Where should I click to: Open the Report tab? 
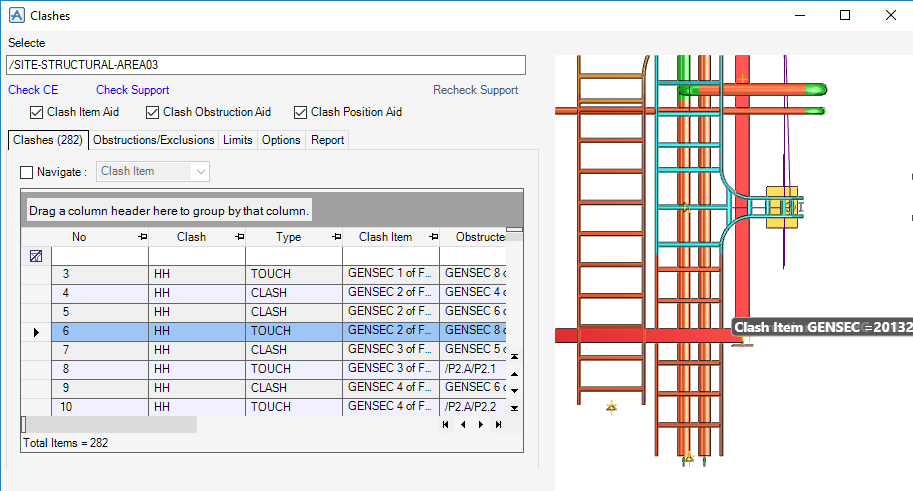(327, 140)
